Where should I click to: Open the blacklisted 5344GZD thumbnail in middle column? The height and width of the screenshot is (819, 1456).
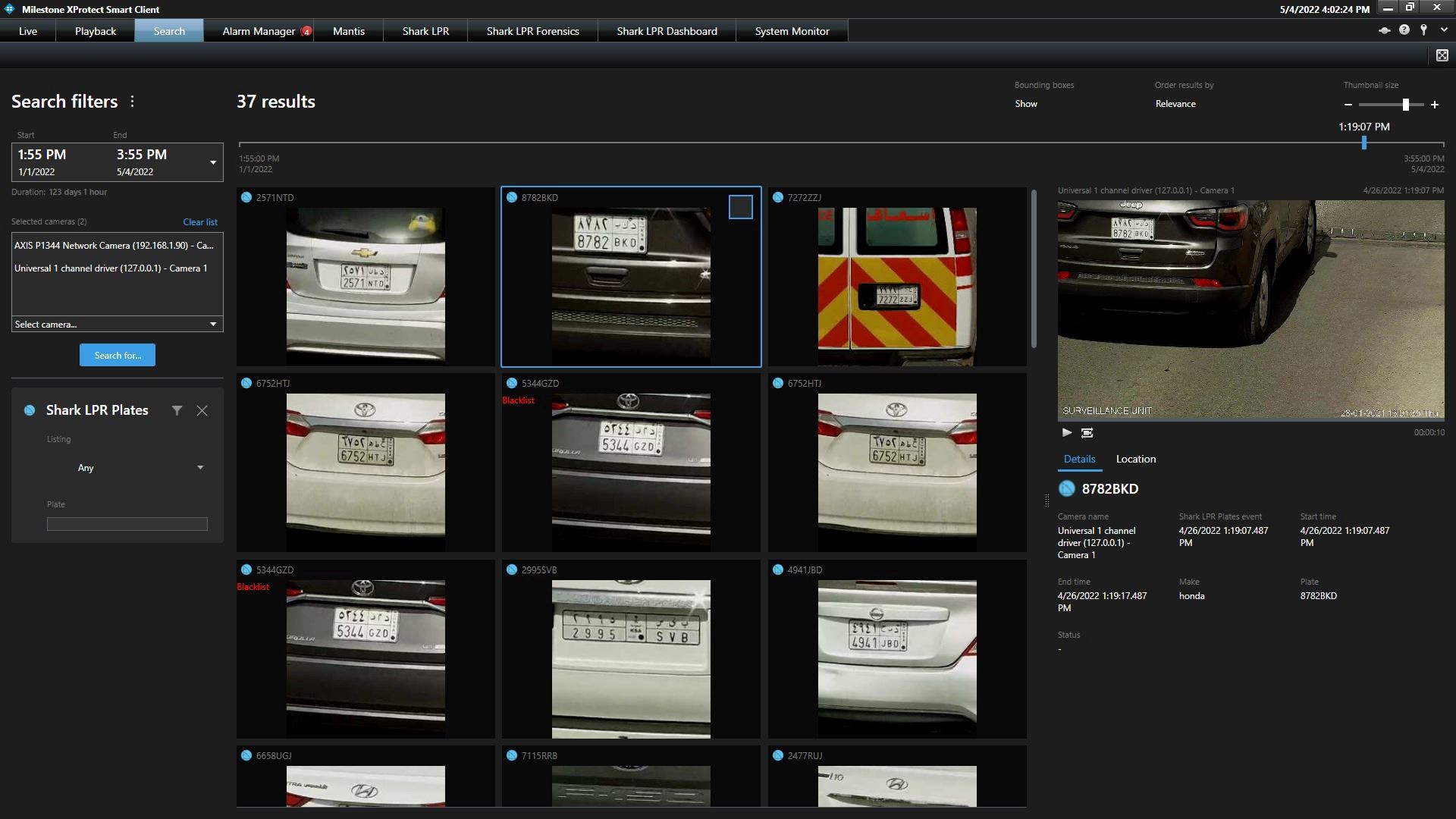tap(631, 472)
